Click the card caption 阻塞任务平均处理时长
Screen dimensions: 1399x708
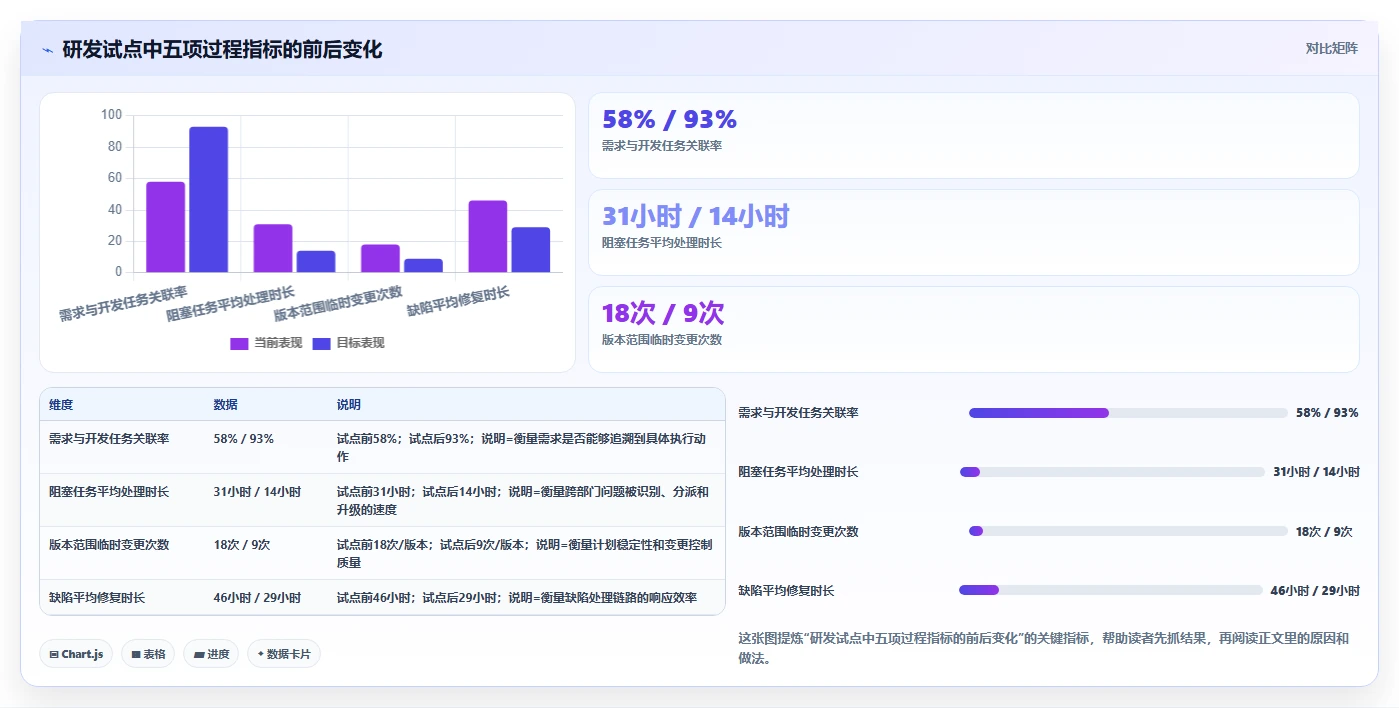662,243
